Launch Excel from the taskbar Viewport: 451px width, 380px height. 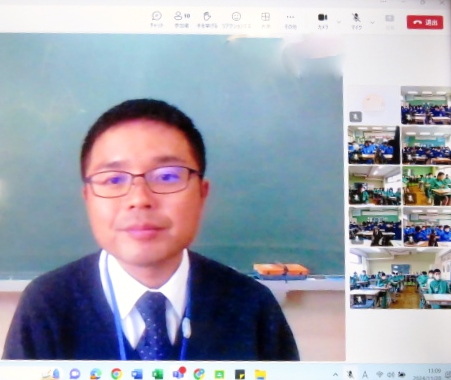tap(157, 374)
